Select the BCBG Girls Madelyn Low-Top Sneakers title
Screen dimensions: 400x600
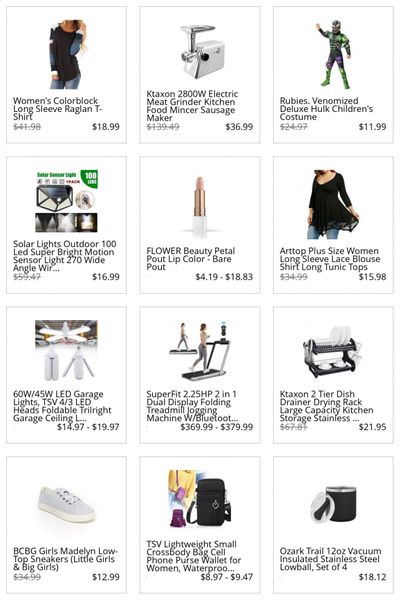[65, 559]
